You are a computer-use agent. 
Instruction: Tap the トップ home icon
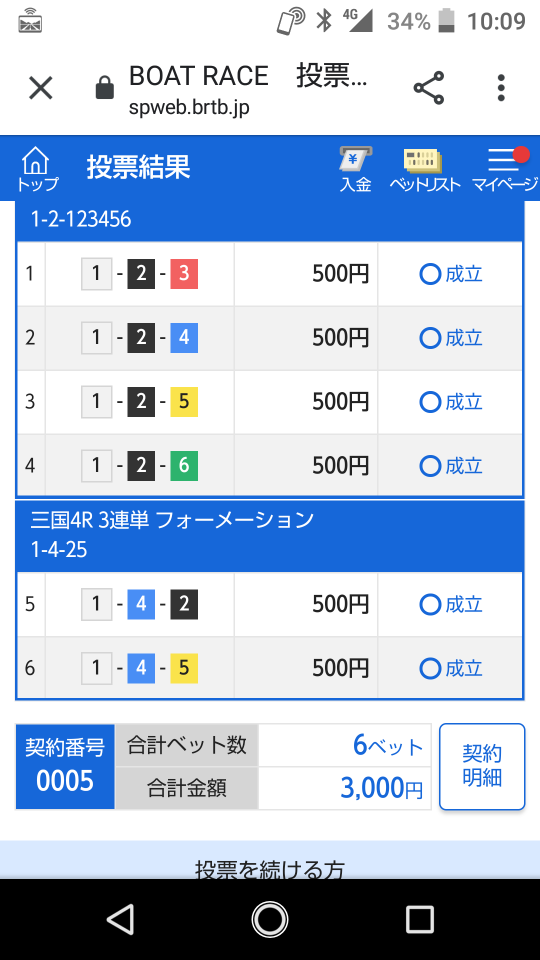click(37, 169)
